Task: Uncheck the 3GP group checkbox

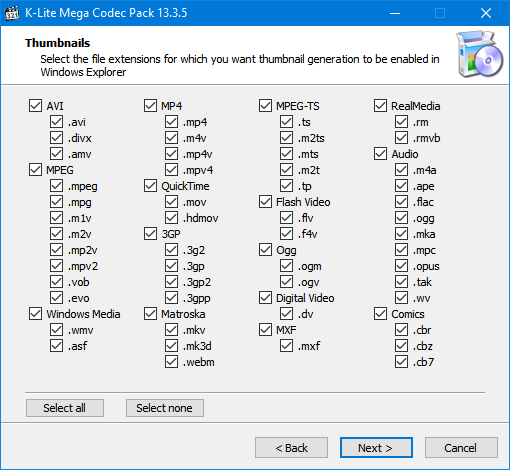Action: pyautogui.click(x=150, y=234)
